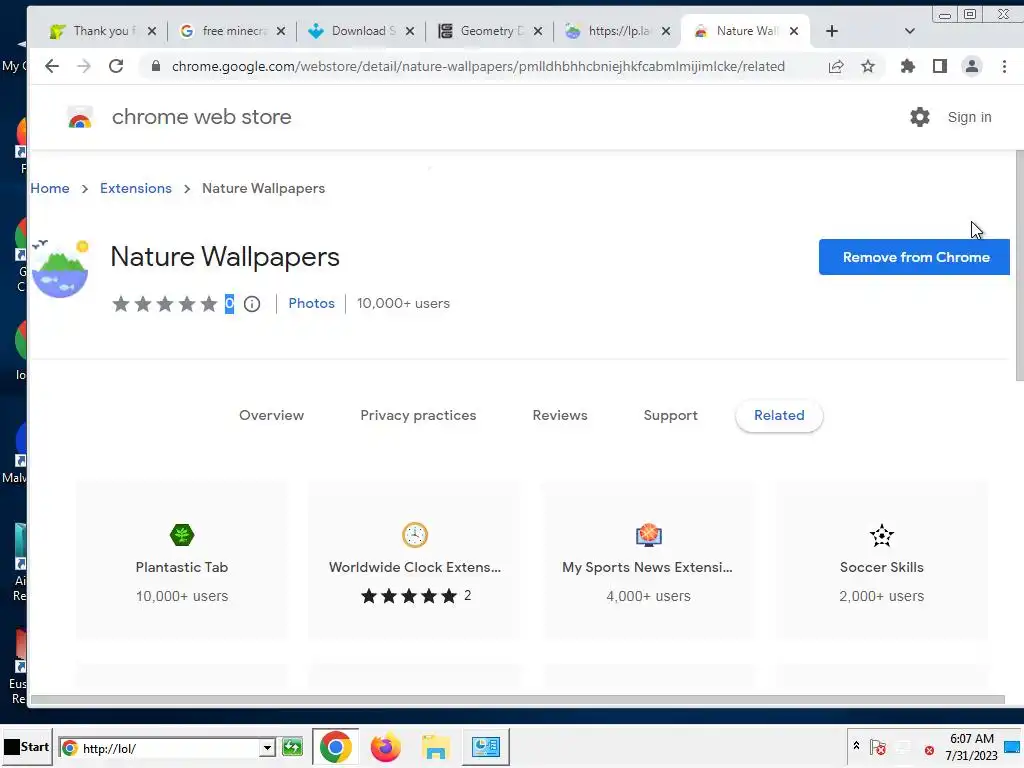Reload the current page
1024x768 pixels.
116,66
